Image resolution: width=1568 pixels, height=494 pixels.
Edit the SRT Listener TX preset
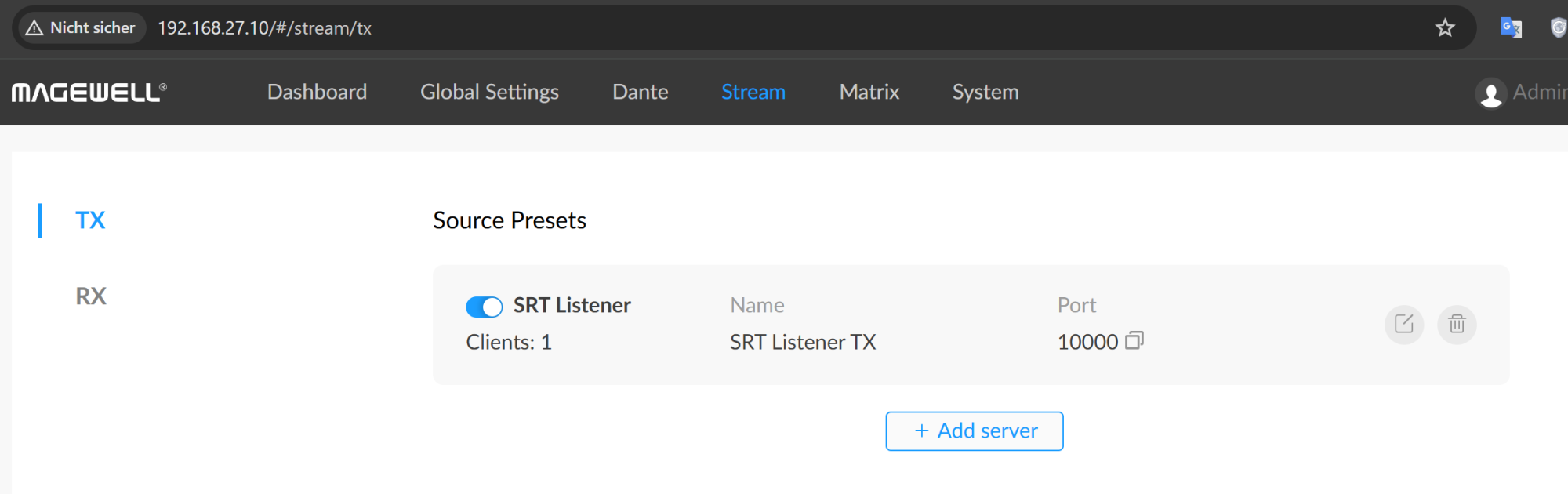click(1403, 324)
